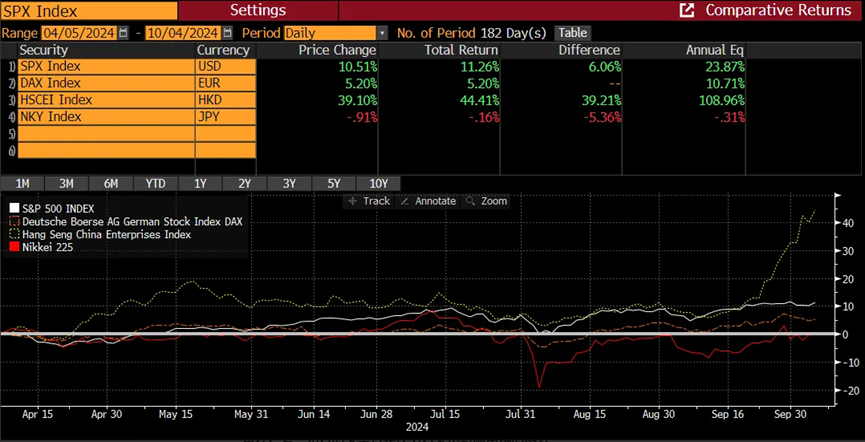Expand the Period Daily dropdown
The image size is (865, 442).
click(x=382, y=33)
